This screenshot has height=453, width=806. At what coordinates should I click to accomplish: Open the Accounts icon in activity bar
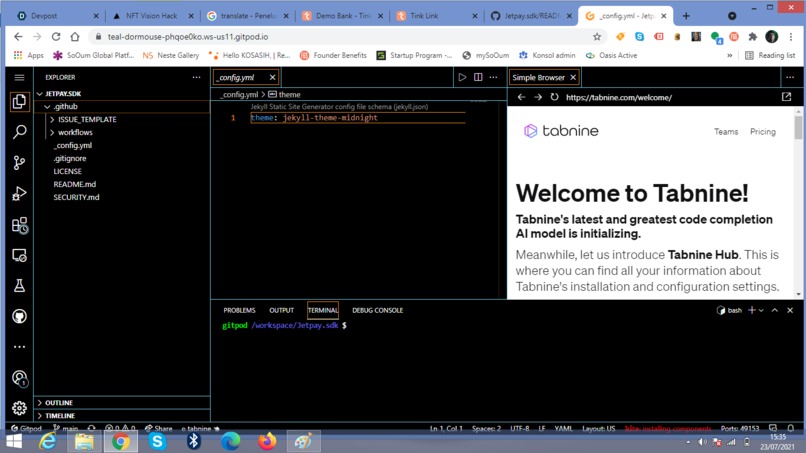click(20, 378)
